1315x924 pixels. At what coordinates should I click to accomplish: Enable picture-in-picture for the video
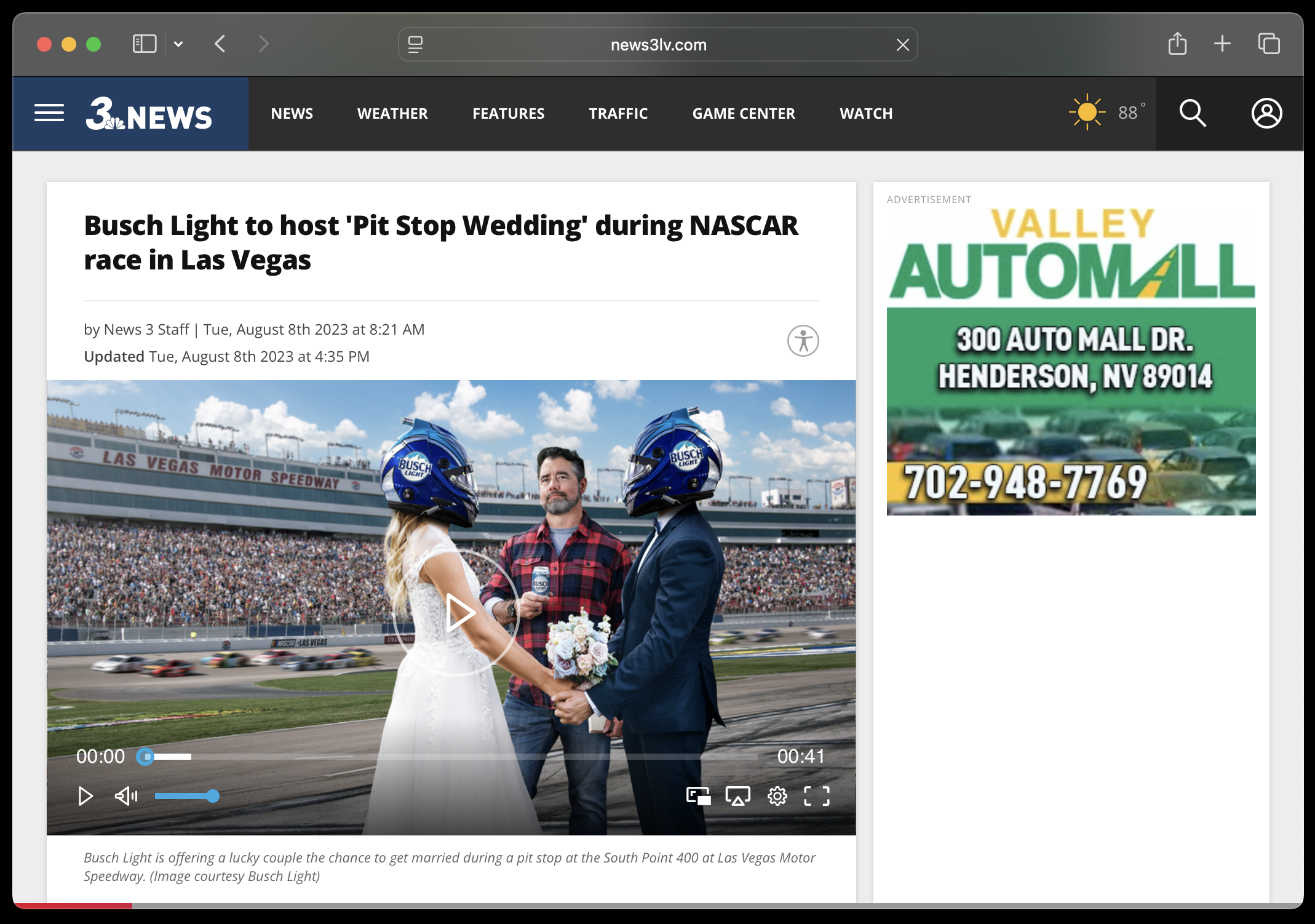point(698,796)
